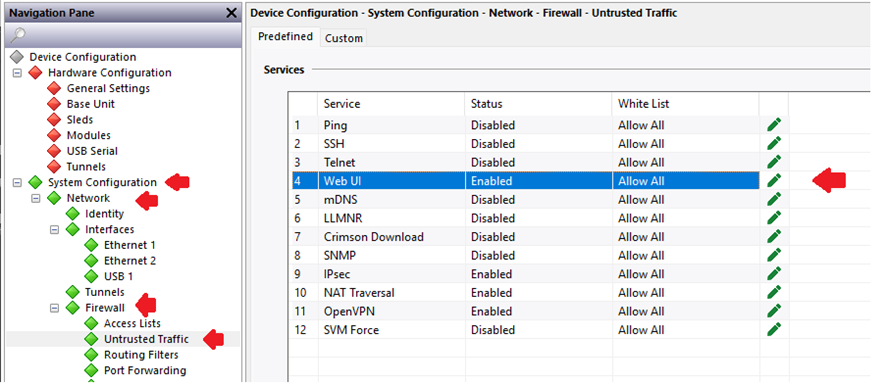Switch to the Custom tab
Screen dimensions: 886x385
tap(344, 38)
